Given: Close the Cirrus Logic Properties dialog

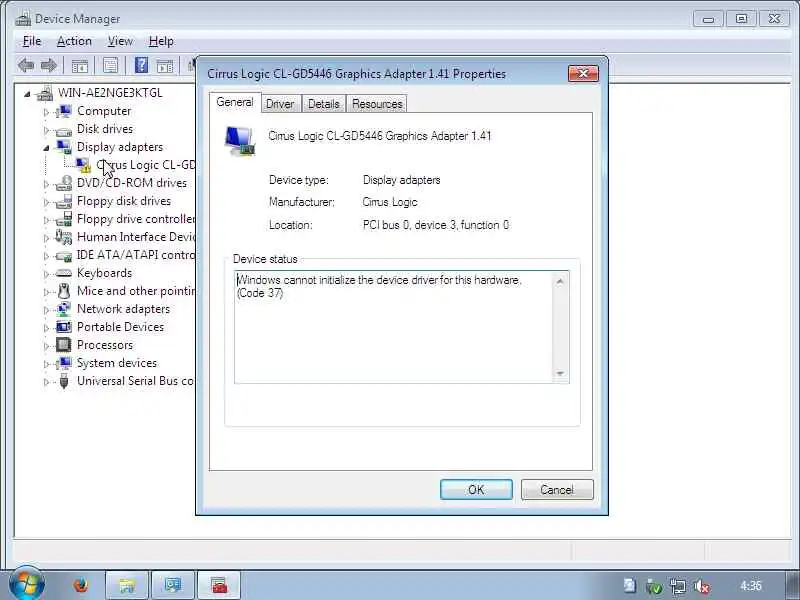Looking at the screenshot, I should click(x=583, y=73).
